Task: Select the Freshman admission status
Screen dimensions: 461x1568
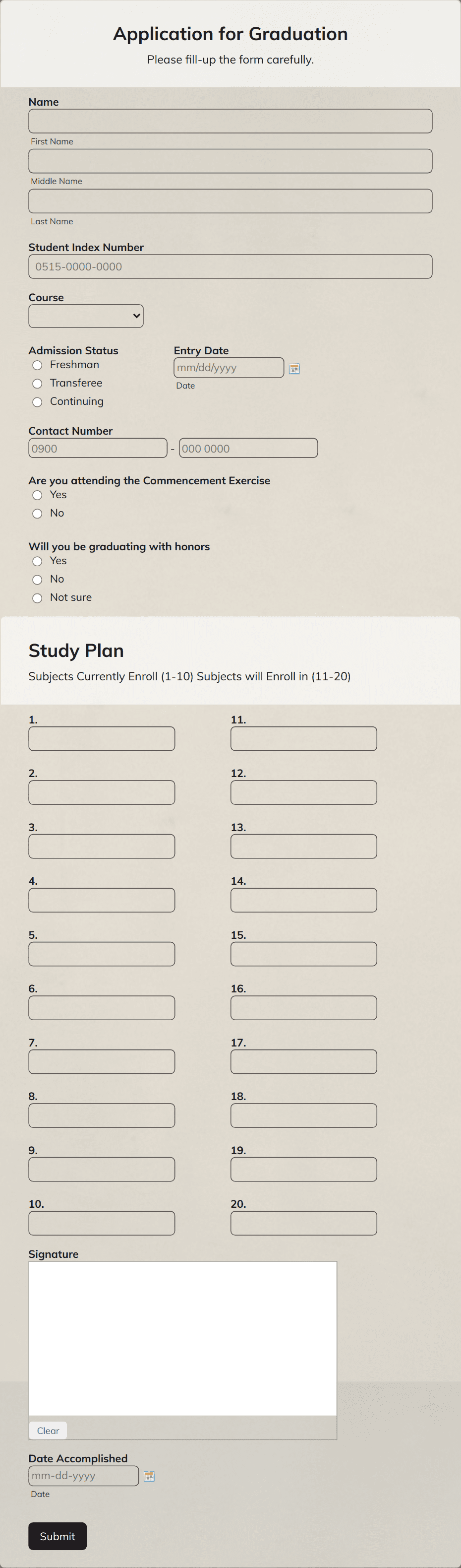Action: 37,365
